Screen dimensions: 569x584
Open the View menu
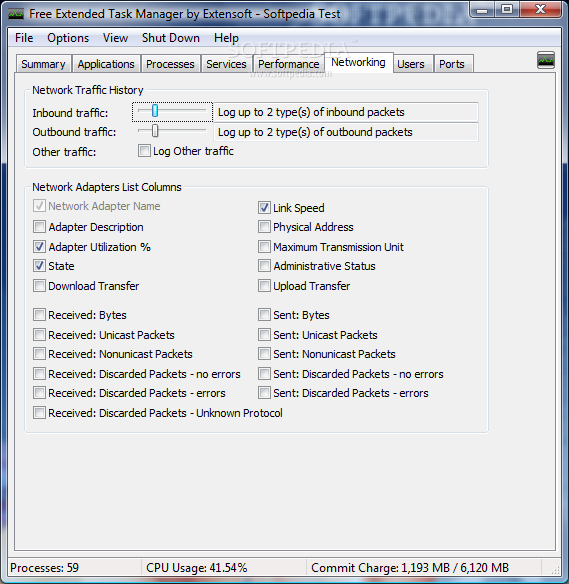pyautogui.click(x=115, y=38)
